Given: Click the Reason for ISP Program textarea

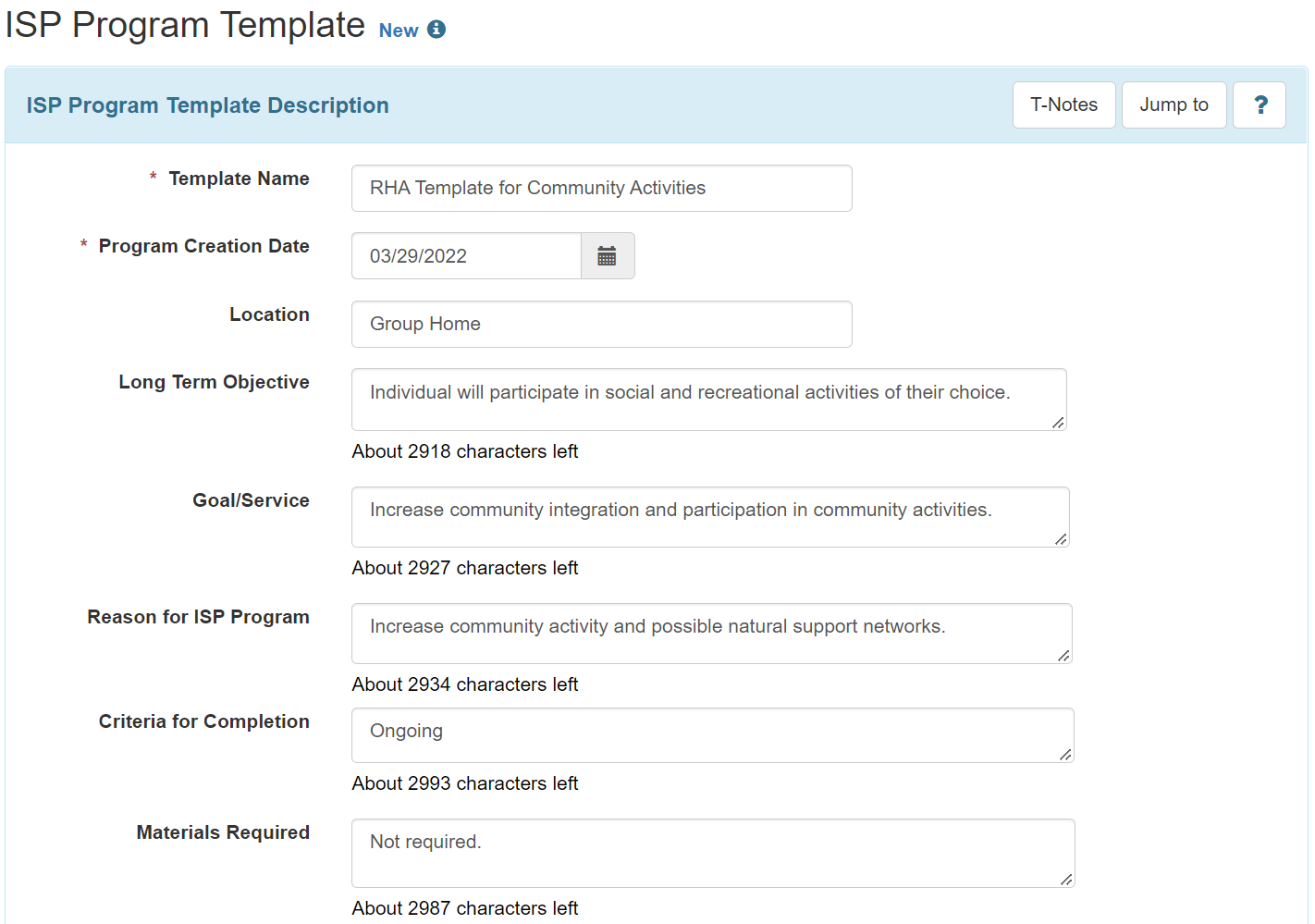Looking at the screenshot, I should [x=712, y=634].
